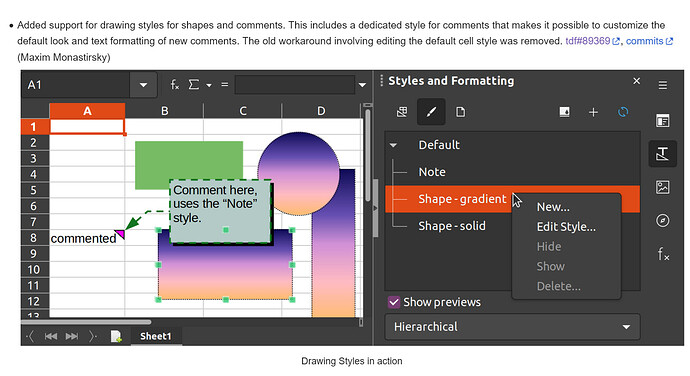690x376 pixels.
Task: Switch to the Sheet1 tab
Action: click(x=155, y=336)
